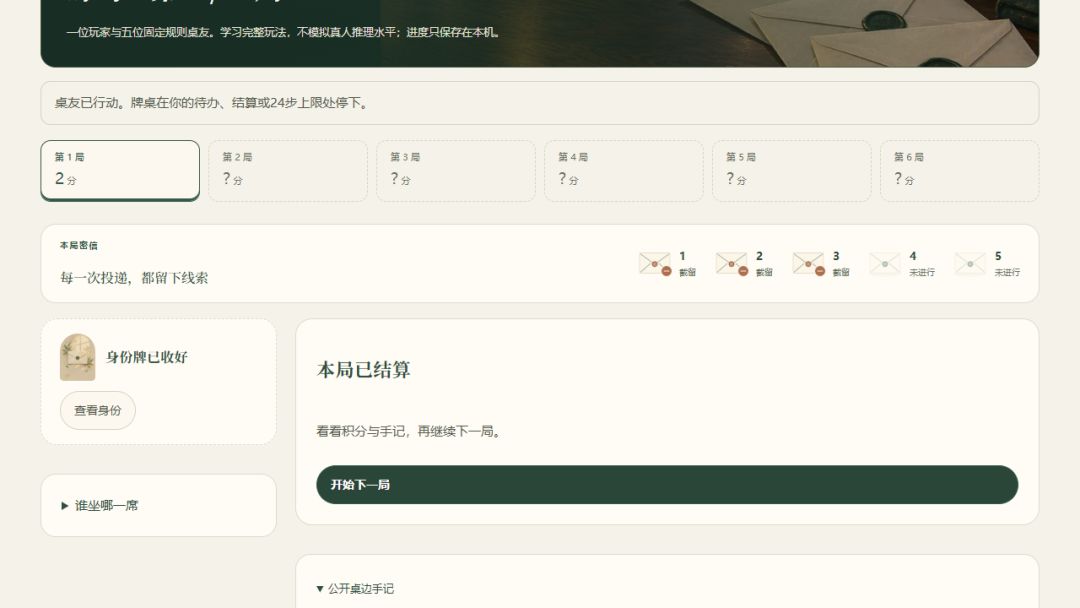1080x608 pixels.
Task: Click the clue text 每一次投递，都留下线索
Action: click(x=134, y=277)
